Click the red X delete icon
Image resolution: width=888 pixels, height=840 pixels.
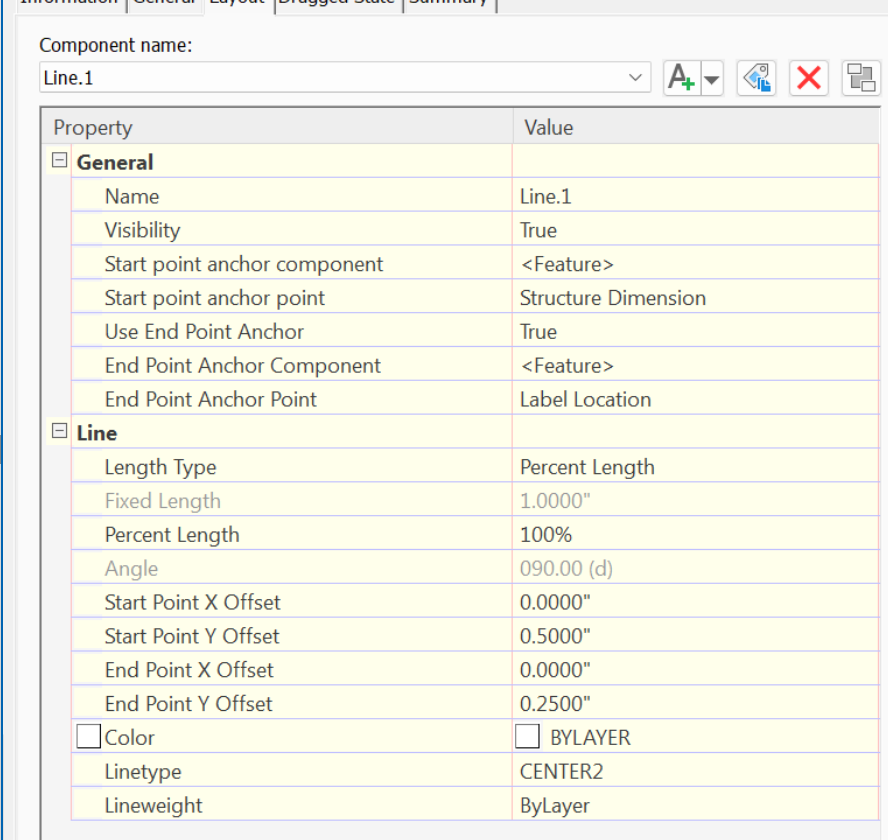[809, 77]
